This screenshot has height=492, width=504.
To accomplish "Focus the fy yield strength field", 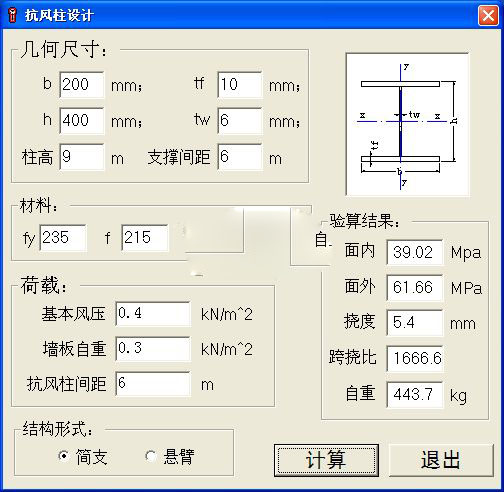I will 63,238.
